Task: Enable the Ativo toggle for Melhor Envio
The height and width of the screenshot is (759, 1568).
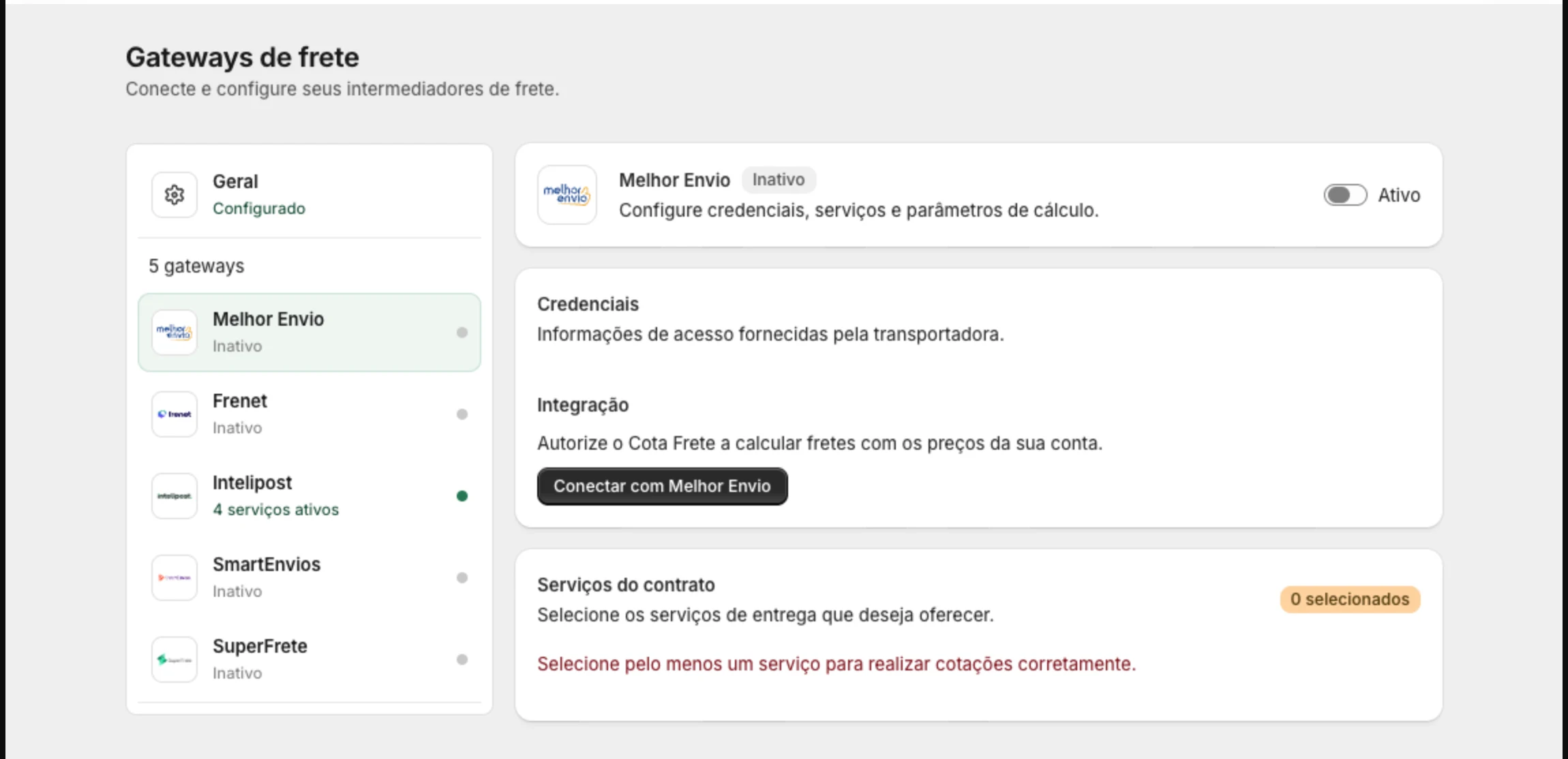Action: pyautogui.click(x=1345, y=195)
